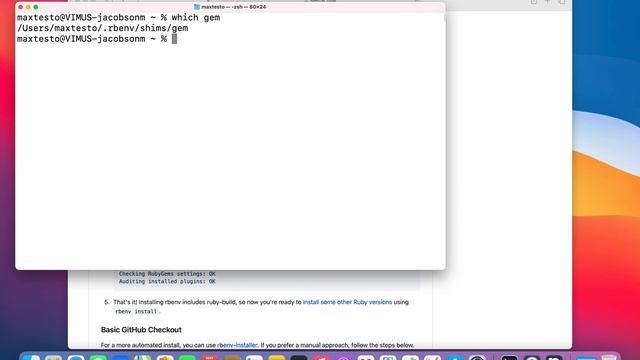Click the 'Basic GitHub Checkout' heading in Safari
Viewport: 640px width, 360px height.
141,330
